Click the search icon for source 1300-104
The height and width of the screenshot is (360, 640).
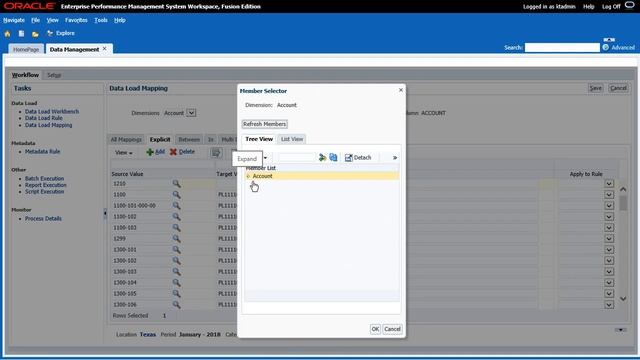click(x=176, y=283)
